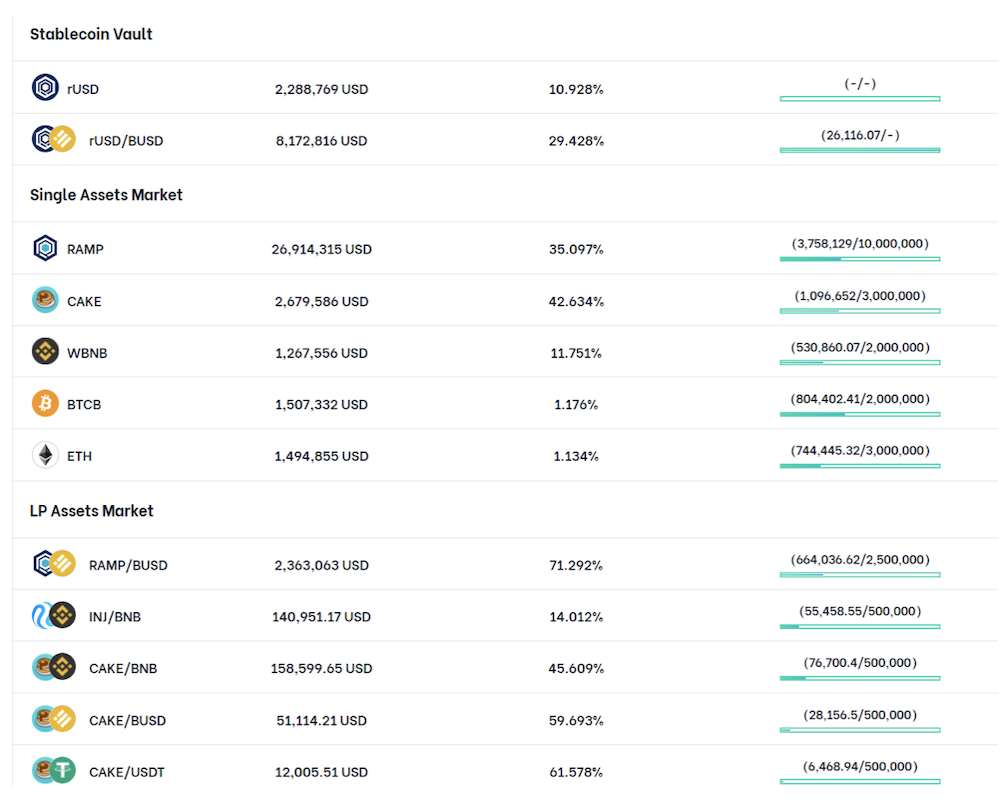Click the BTCB asset name
The height and width of the screenshot is (801, 1000).
[84, 405]
